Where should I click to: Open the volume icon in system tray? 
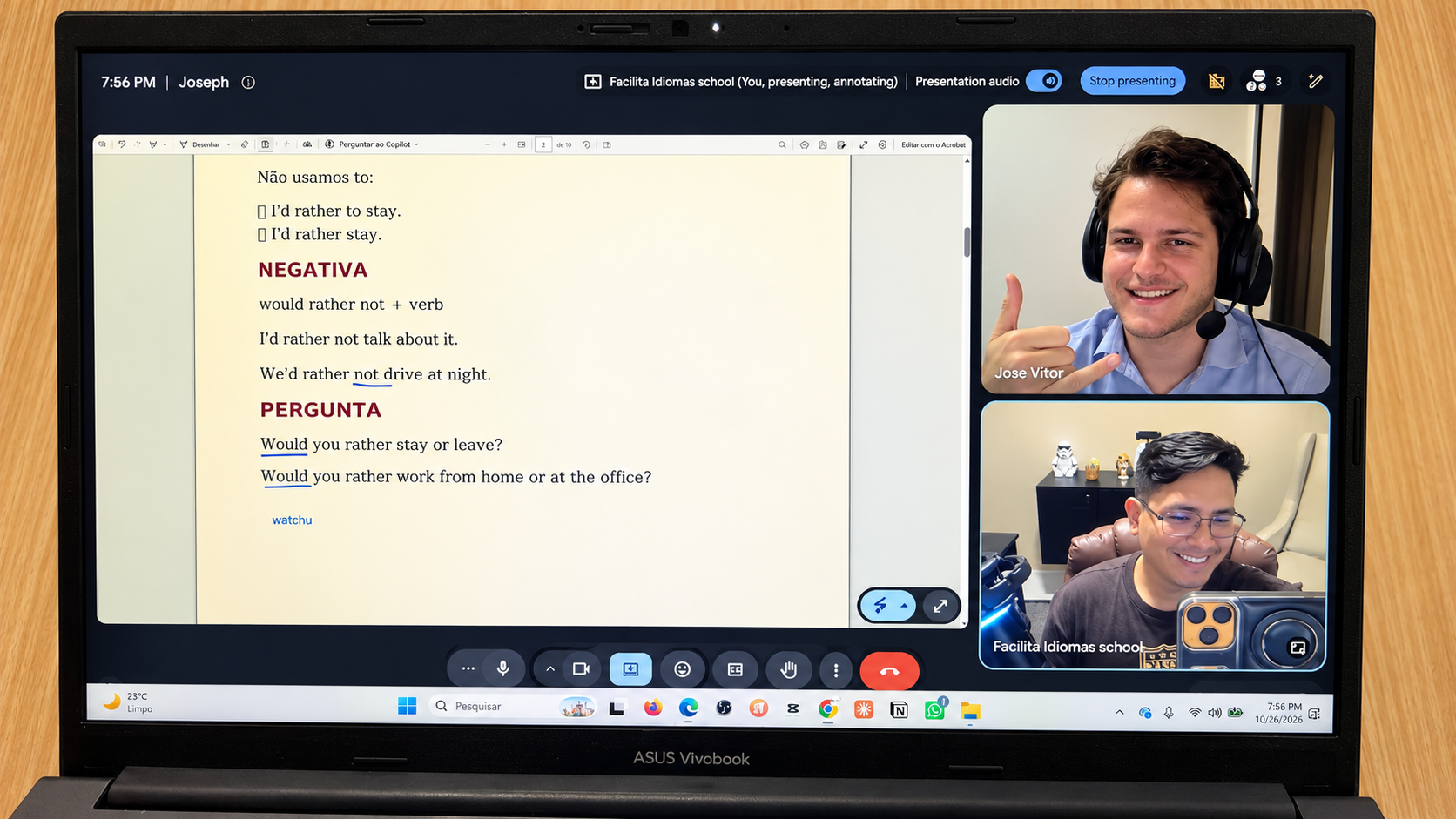[1215, 713]
